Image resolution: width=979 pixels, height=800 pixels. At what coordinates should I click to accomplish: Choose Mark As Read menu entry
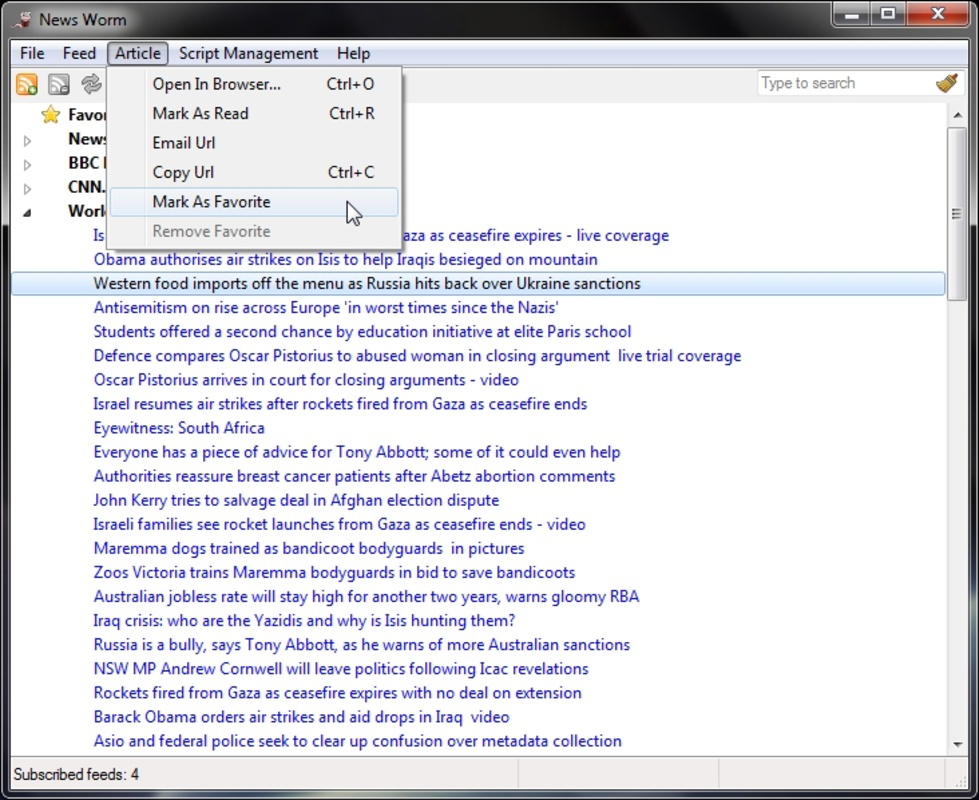254,113
